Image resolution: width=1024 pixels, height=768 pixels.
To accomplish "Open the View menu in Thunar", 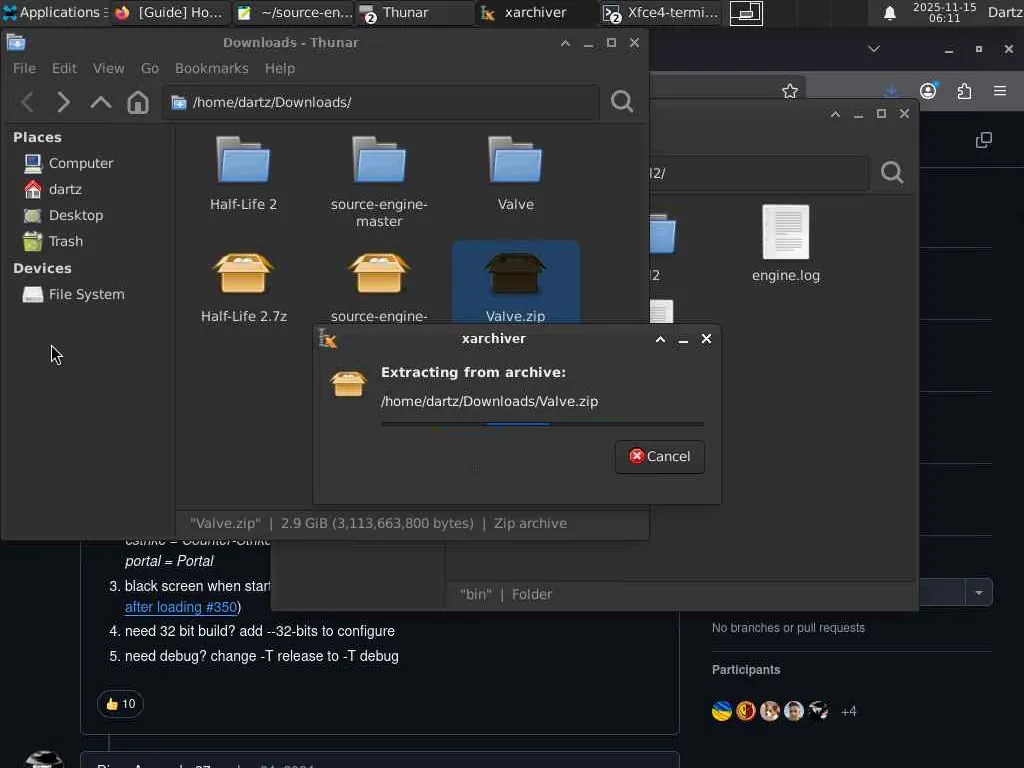I will pos(108,69).
